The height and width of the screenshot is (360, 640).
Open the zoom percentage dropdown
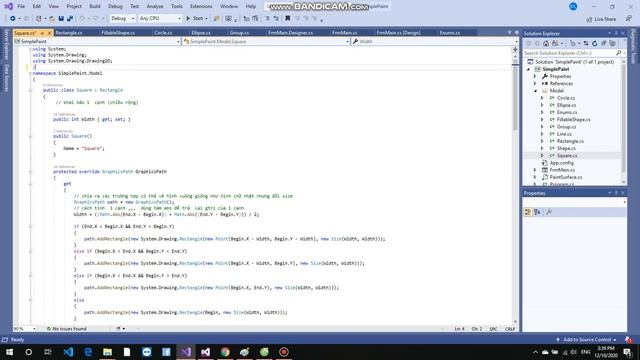click(x=24, y=329)
